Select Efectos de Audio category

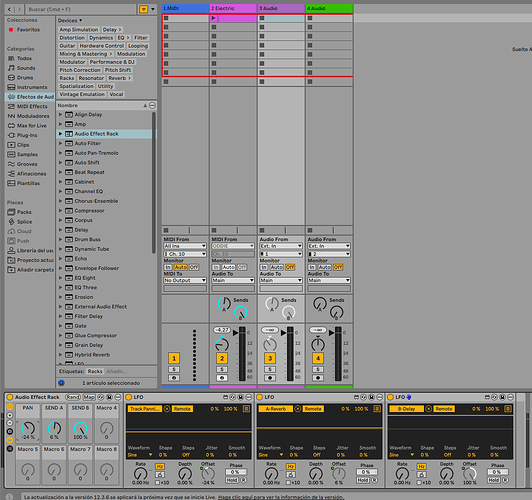[x=31, y=97]
